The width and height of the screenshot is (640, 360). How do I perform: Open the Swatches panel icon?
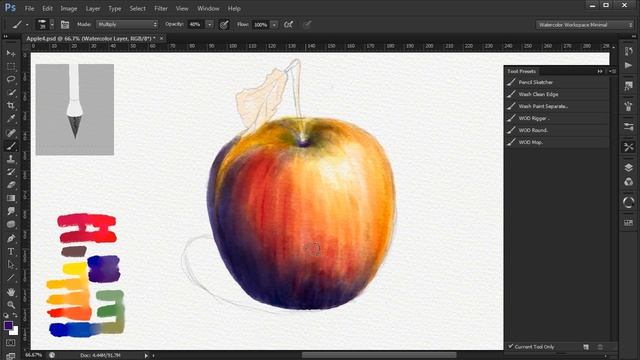629,222
